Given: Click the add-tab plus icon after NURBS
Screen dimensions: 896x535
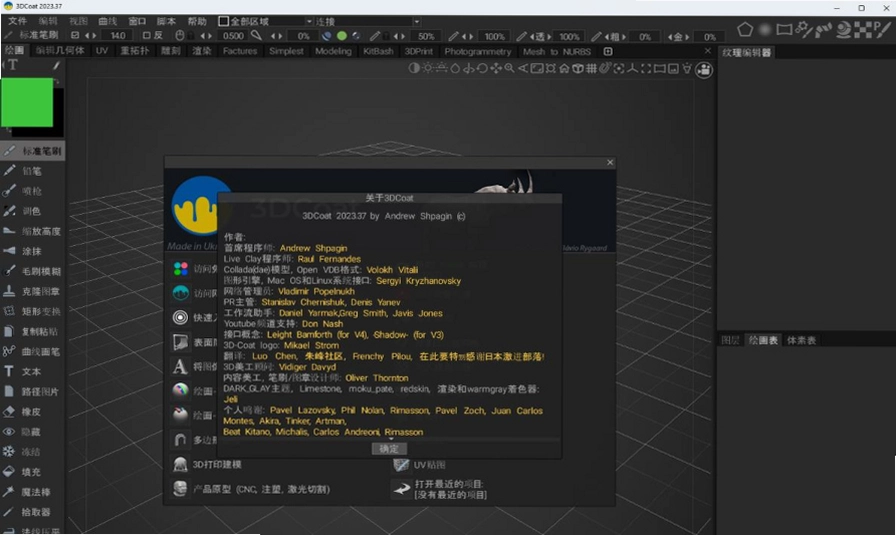Looking at the screenshot, I should [x=608, y=51].
